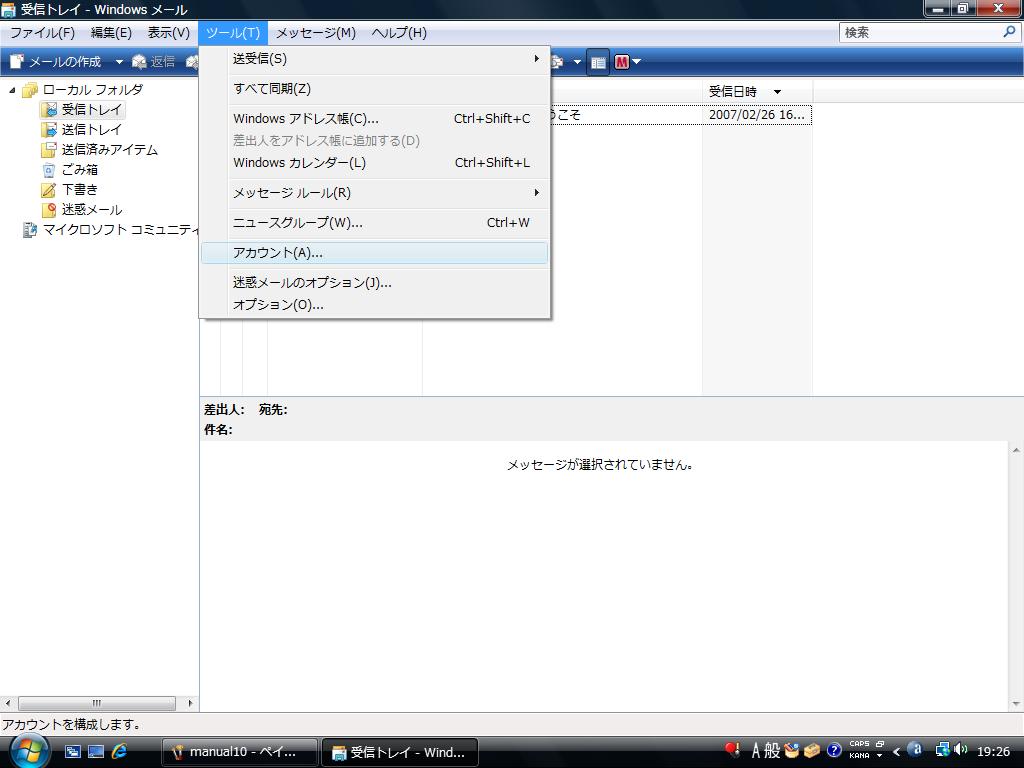The height and width of the screenshot is (768, 1024).
Task: Click the network connection tray icon
Action: (942, 750)
